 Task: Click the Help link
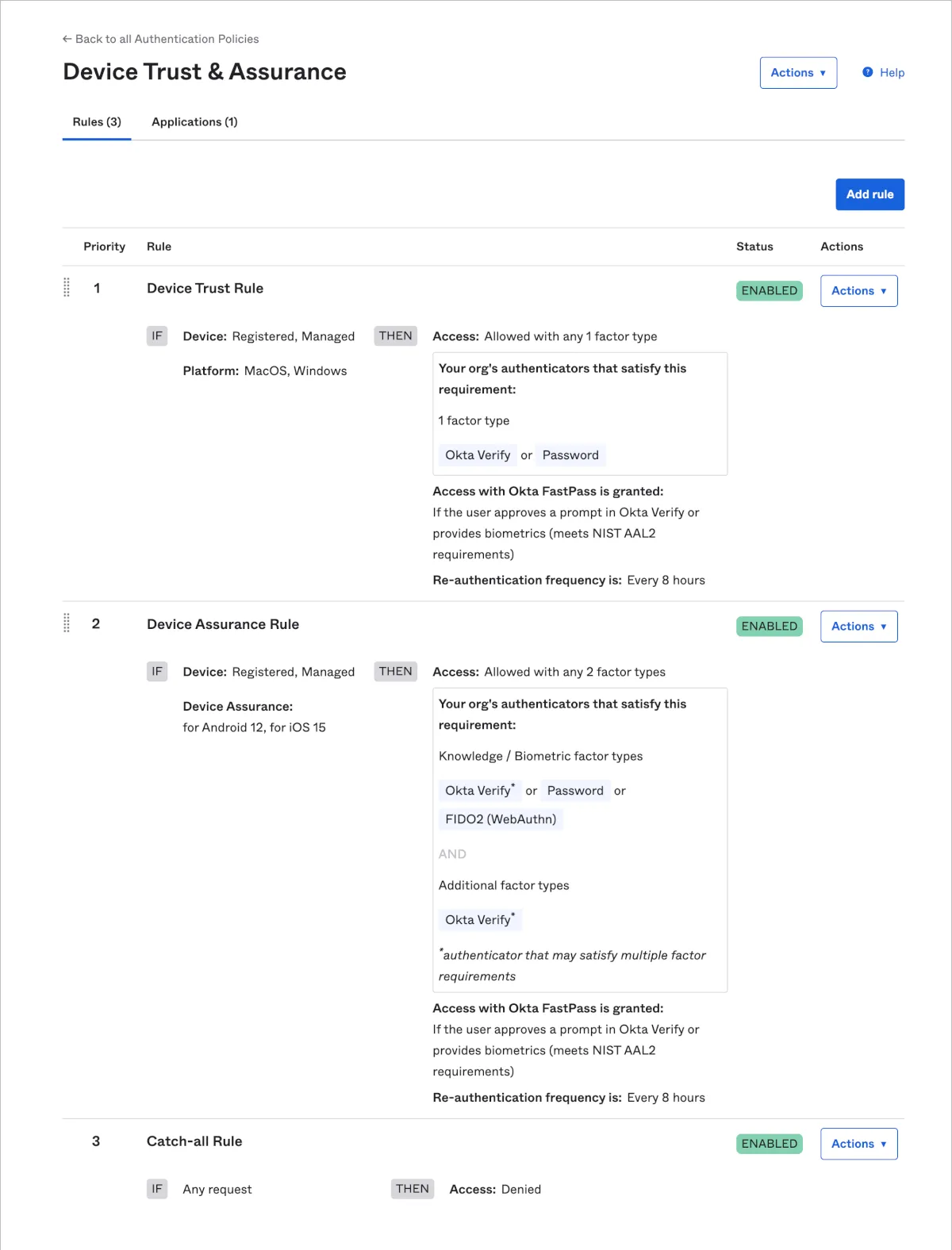point(892,73)
